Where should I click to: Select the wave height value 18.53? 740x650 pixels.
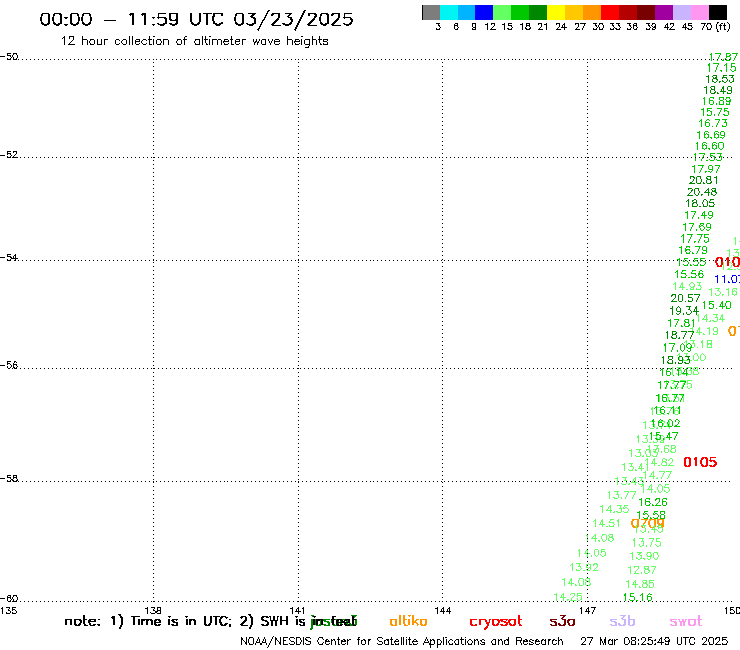pyautogui.click(x=720, y=79)
